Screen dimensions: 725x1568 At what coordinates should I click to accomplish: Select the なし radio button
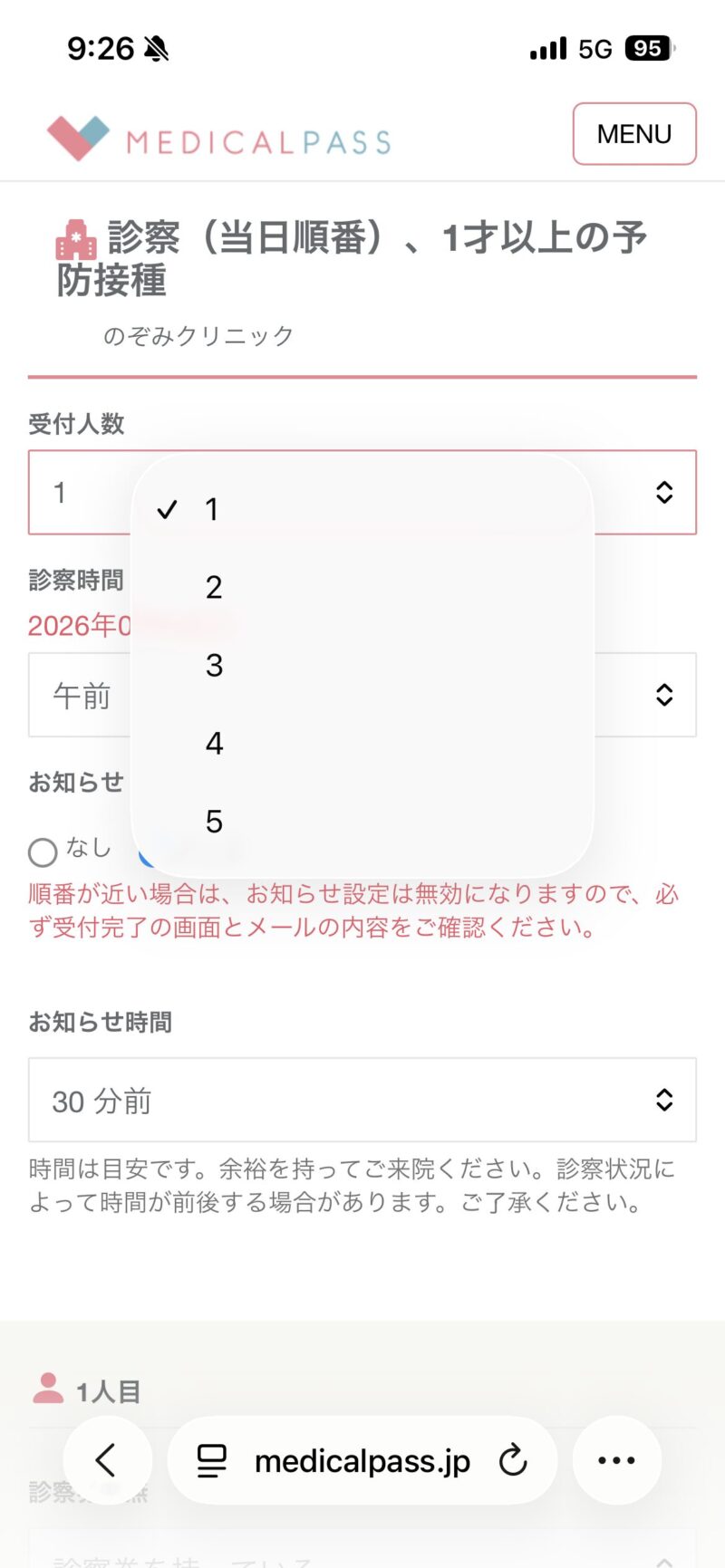(x=43, y=851)
